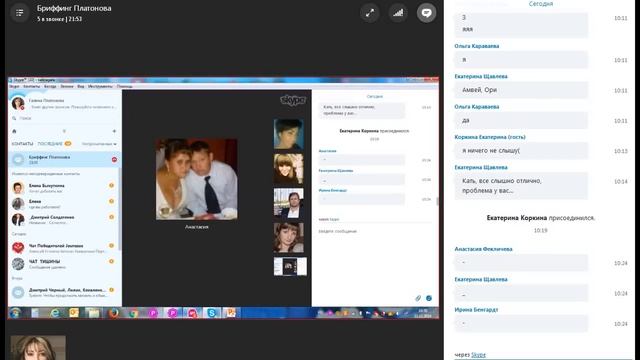Select first participant thumbnail under Skype logo
The image size is (640, 360).
(x=289, y=134)
